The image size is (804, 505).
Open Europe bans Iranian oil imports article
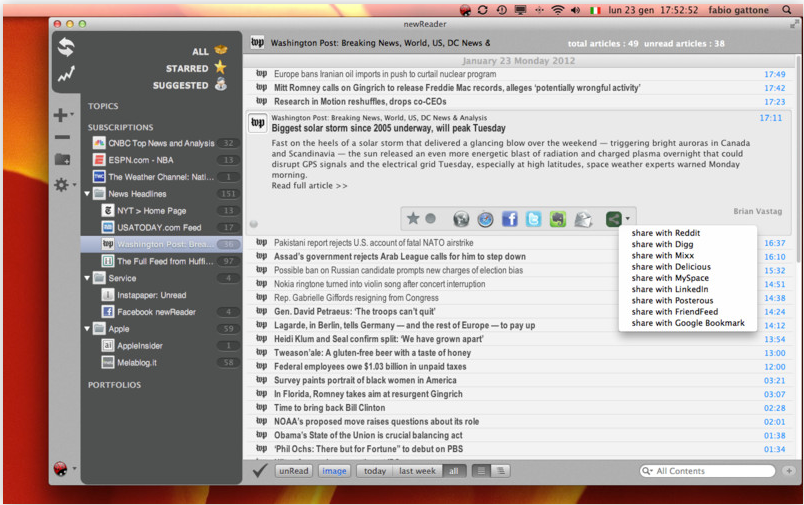click(x=519, y=74)
